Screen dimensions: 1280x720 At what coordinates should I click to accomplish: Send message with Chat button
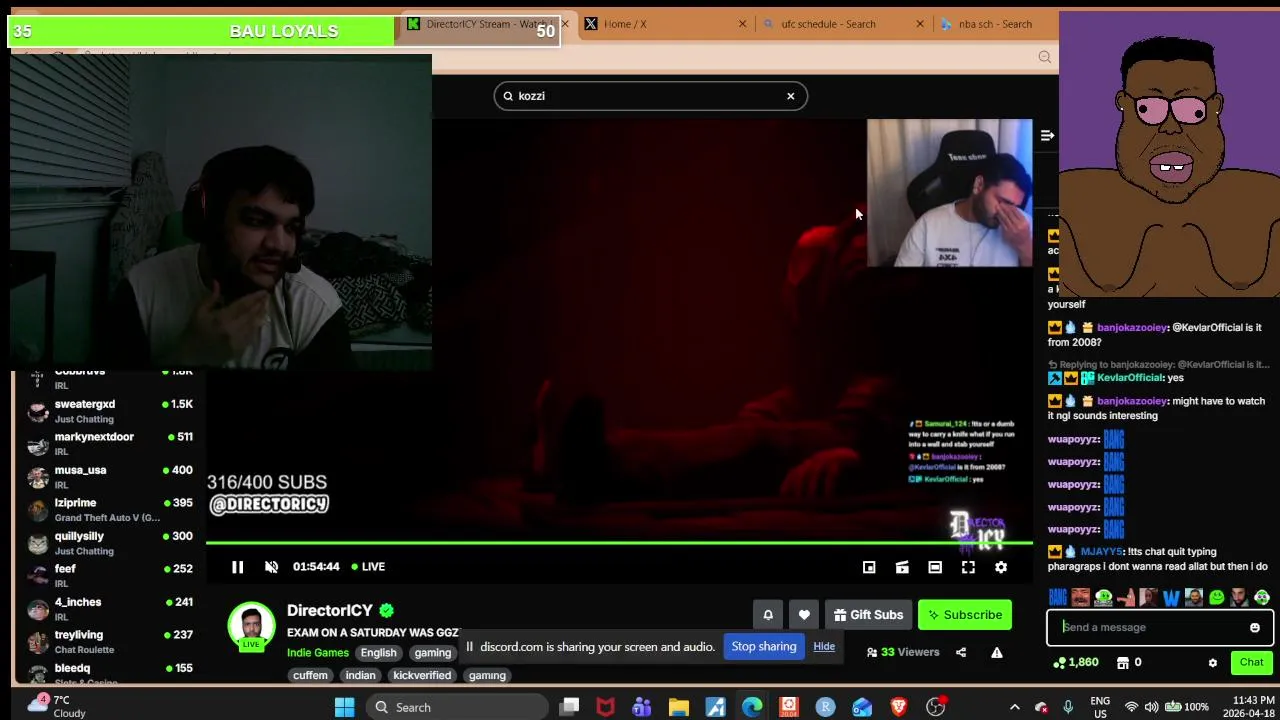coord(1251,662)
